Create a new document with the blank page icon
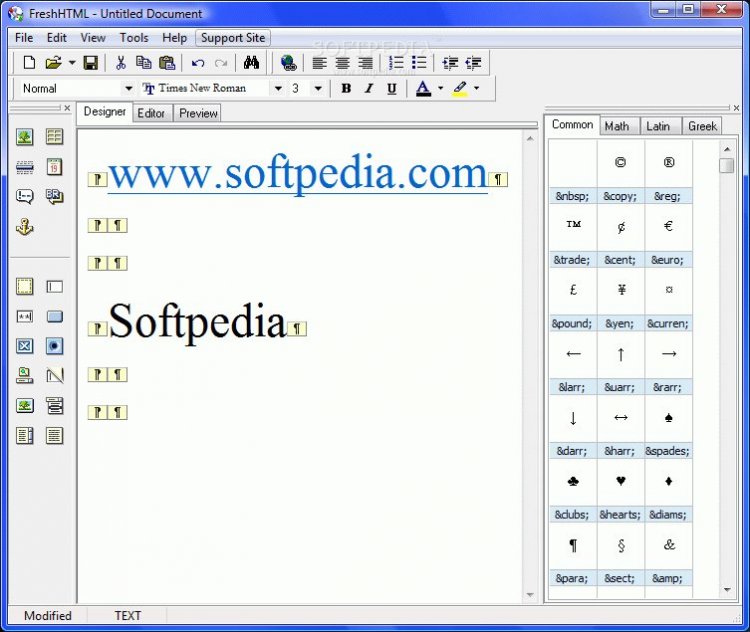The width and height of the screenshot is (750, 632). tap(29, 63)
